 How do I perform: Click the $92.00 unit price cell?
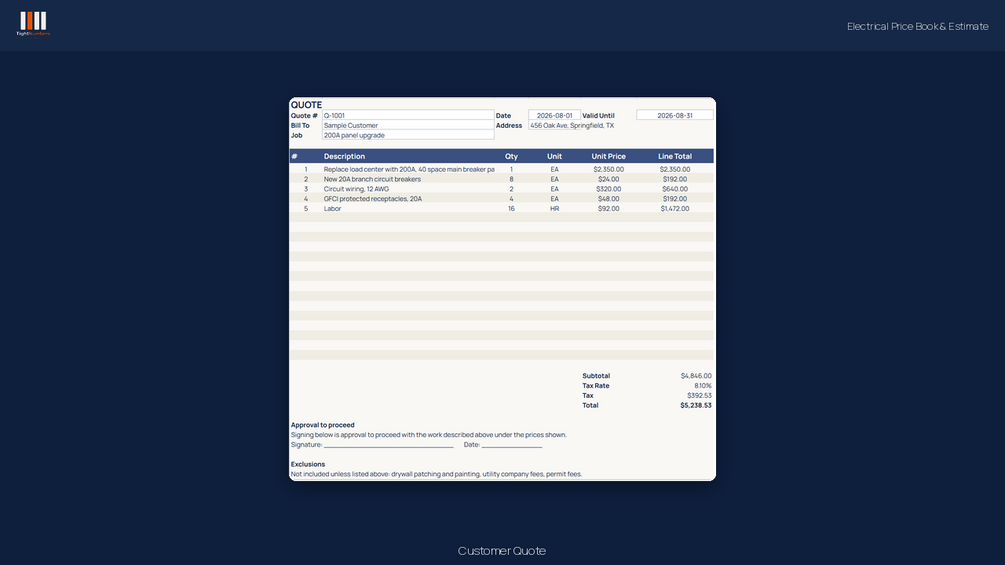click(608, 208)
